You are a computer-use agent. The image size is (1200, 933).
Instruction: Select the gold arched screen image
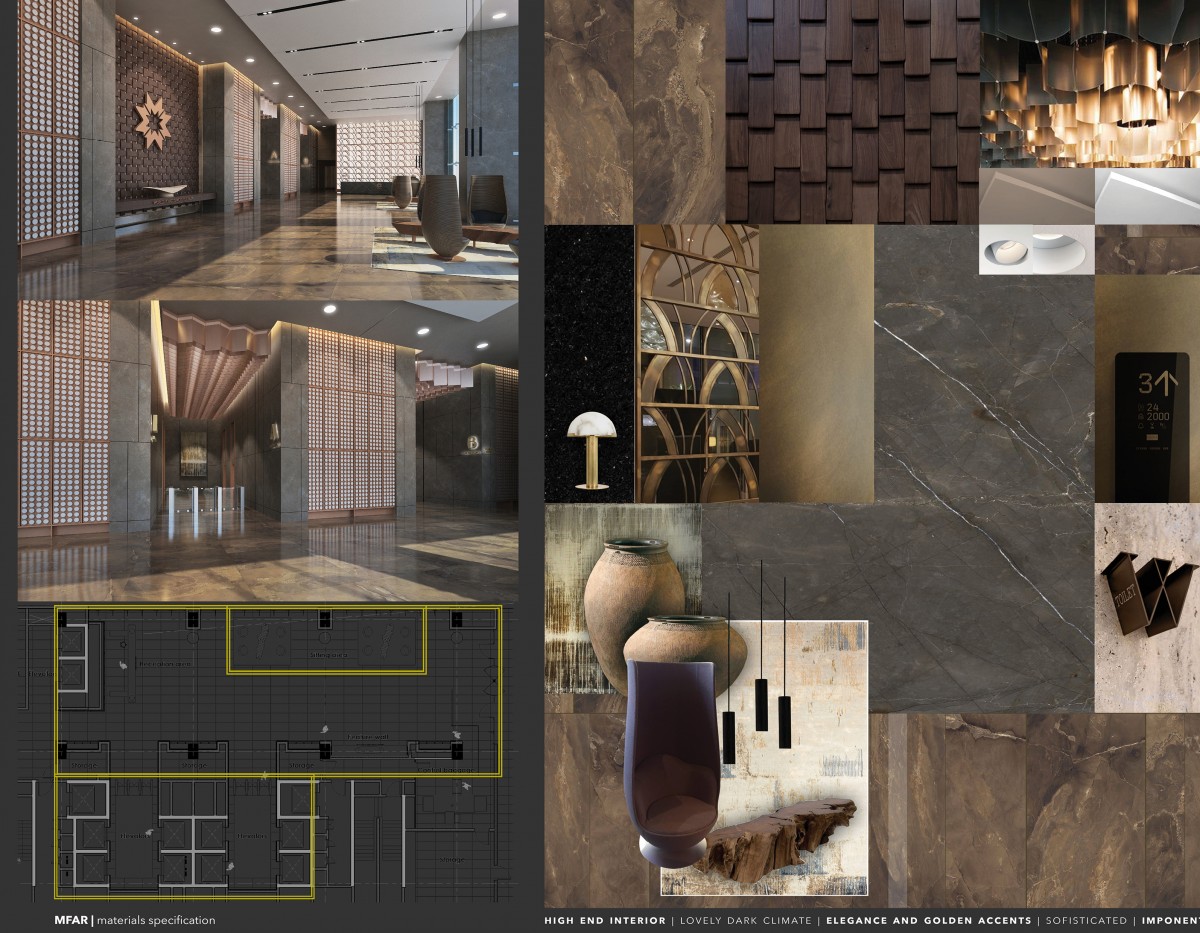(x=696, y=363)
